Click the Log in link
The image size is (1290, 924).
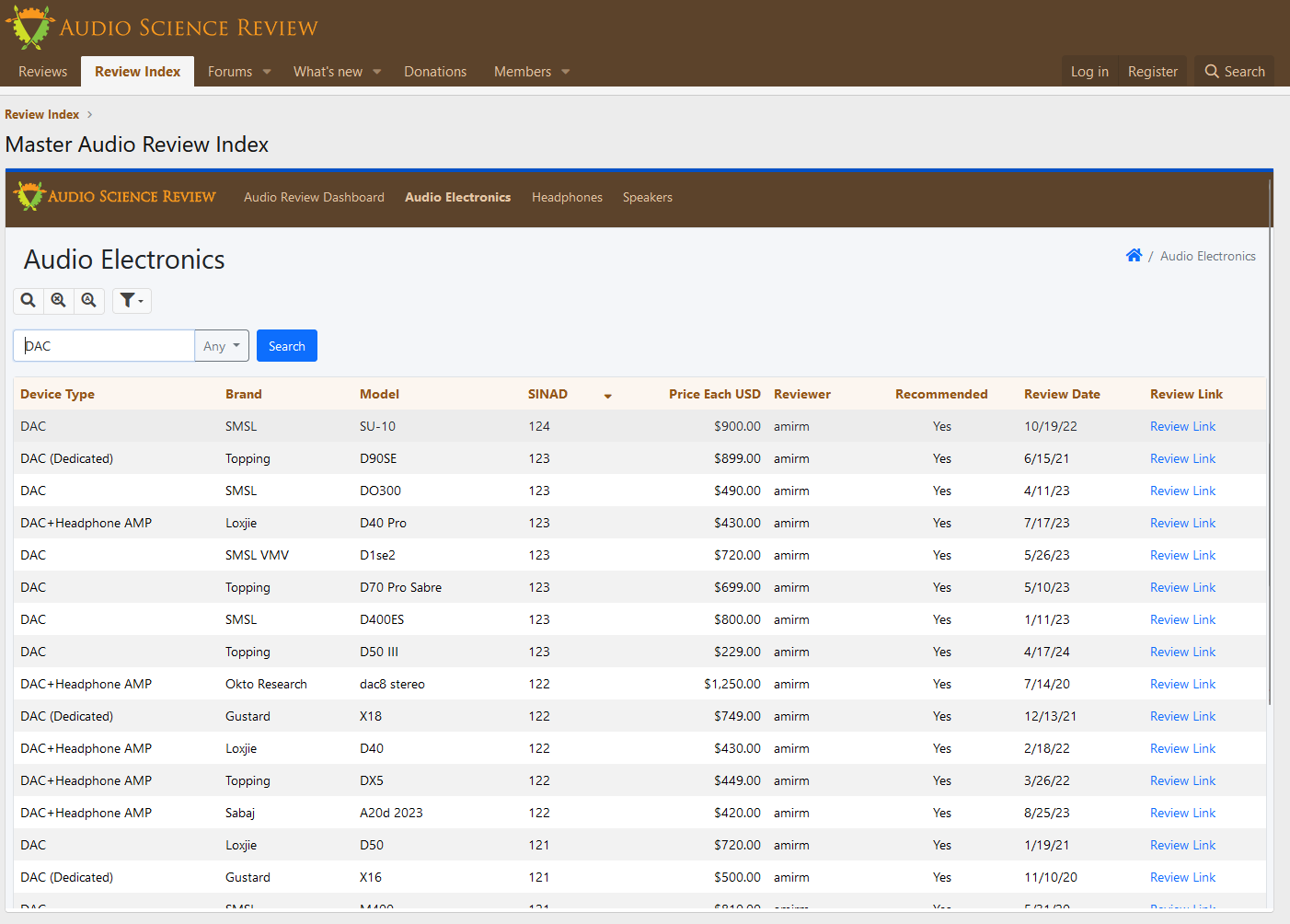(x=1089, y=71)
